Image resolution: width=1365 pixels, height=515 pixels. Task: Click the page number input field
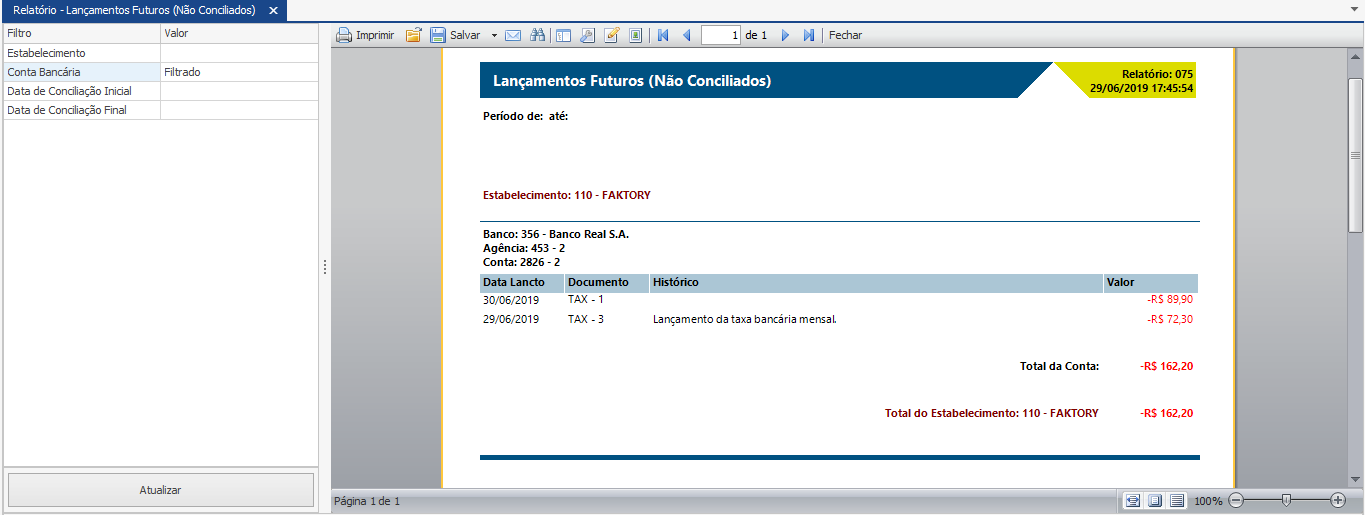pos(721,35)
